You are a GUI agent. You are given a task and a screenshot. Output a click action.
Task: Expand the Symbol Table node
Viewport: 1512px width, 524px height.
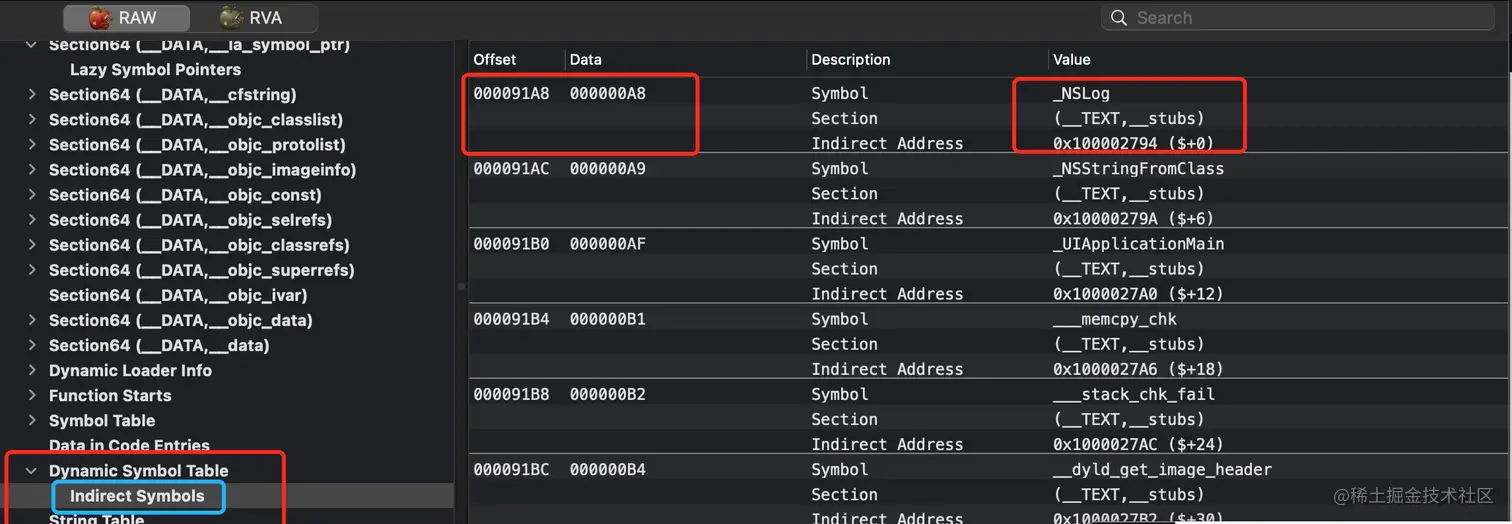click(x=31, y=421)
